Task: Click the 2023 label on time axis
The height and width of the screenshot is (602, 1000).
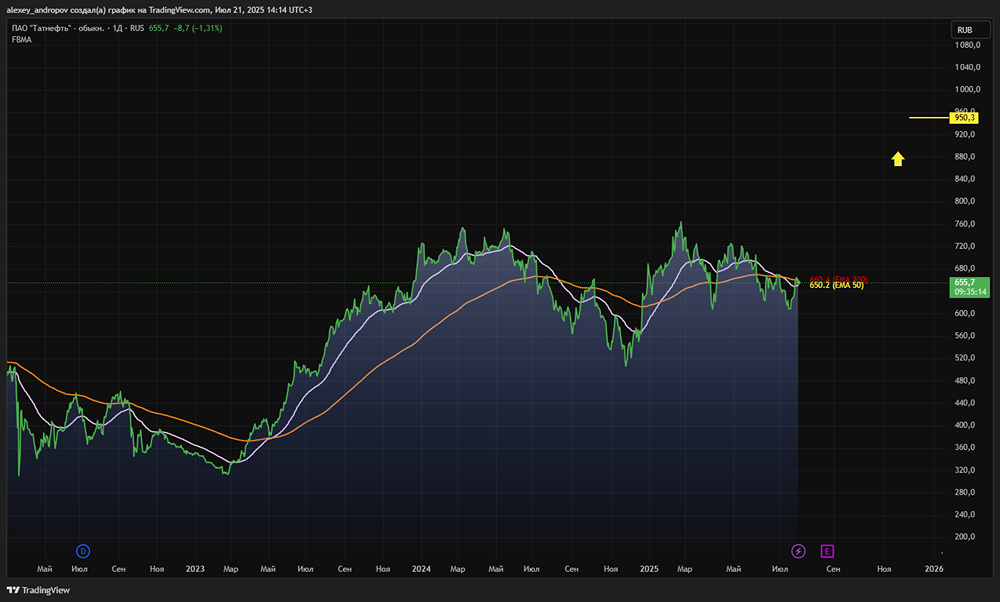Action: [195, 569]
